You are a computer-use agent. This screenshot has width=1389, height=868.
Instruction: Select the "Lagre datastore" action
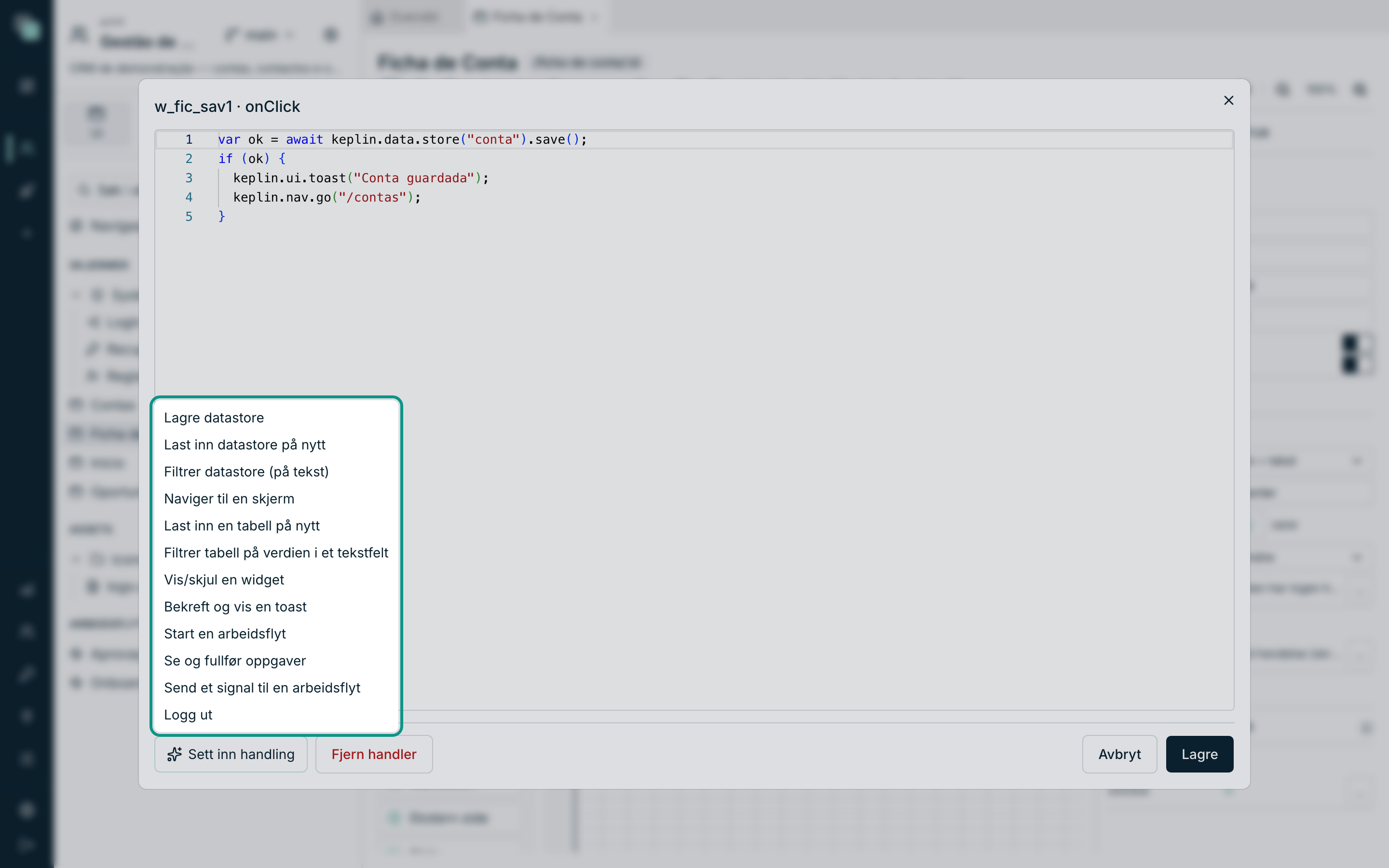pos(276,417)
